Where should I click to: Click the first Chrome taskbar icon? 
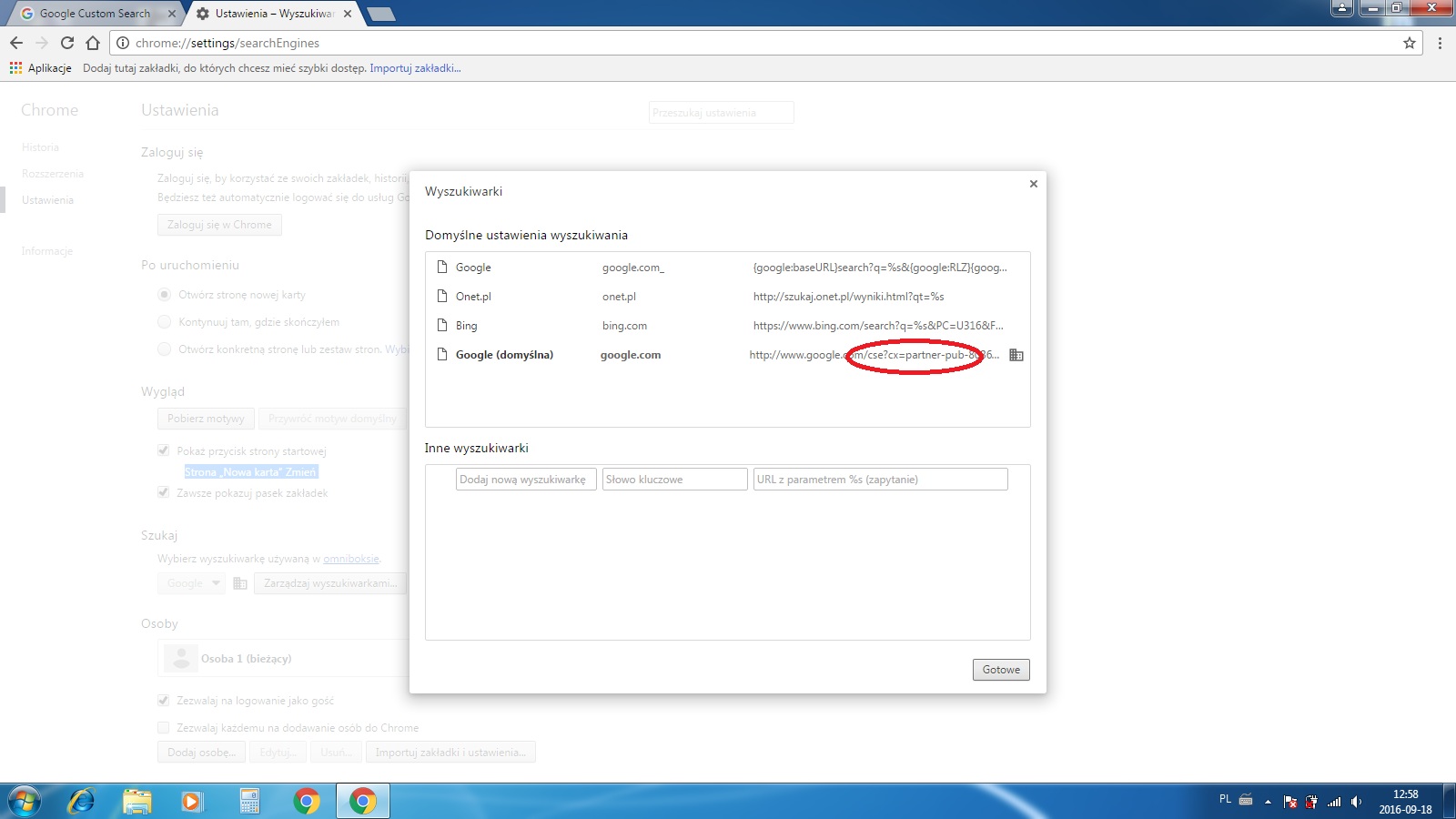pyautogui.click(x=307, y=801)
